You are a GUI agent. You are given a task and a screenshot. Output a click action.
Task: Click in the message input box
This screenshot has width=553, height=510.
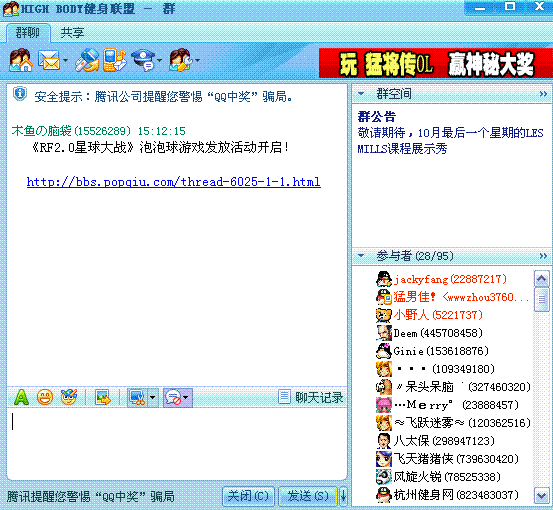pos(177,443)
